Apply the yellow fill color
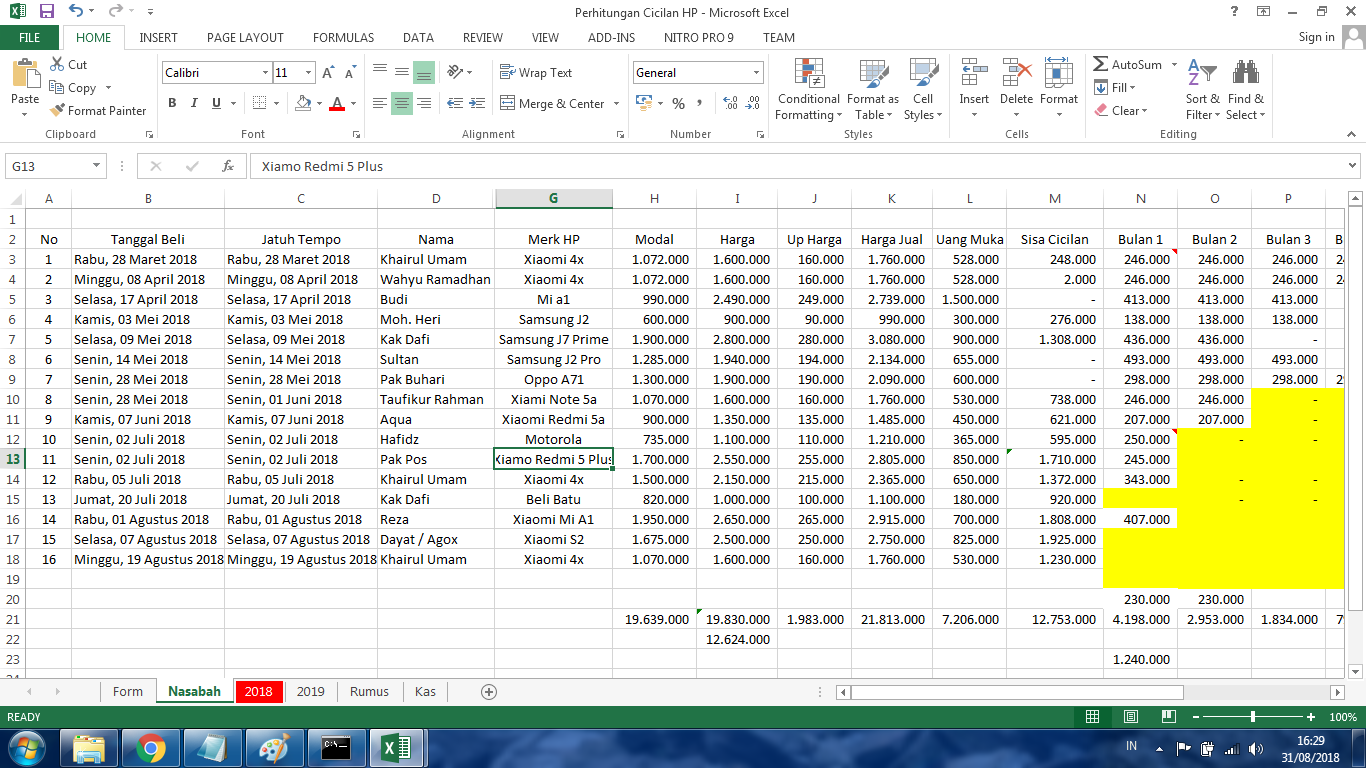The image size is (1366, 768). tap(301, 103)
